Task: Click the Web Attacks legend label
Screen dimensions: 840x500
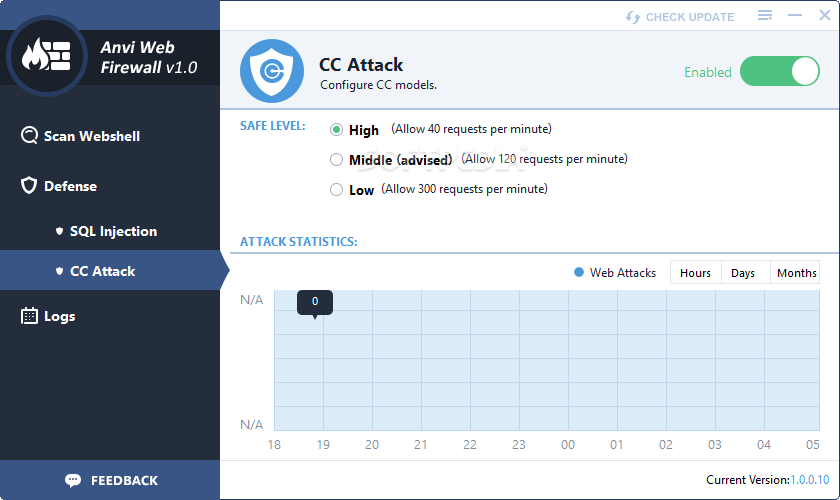Action: pos(622,273)
